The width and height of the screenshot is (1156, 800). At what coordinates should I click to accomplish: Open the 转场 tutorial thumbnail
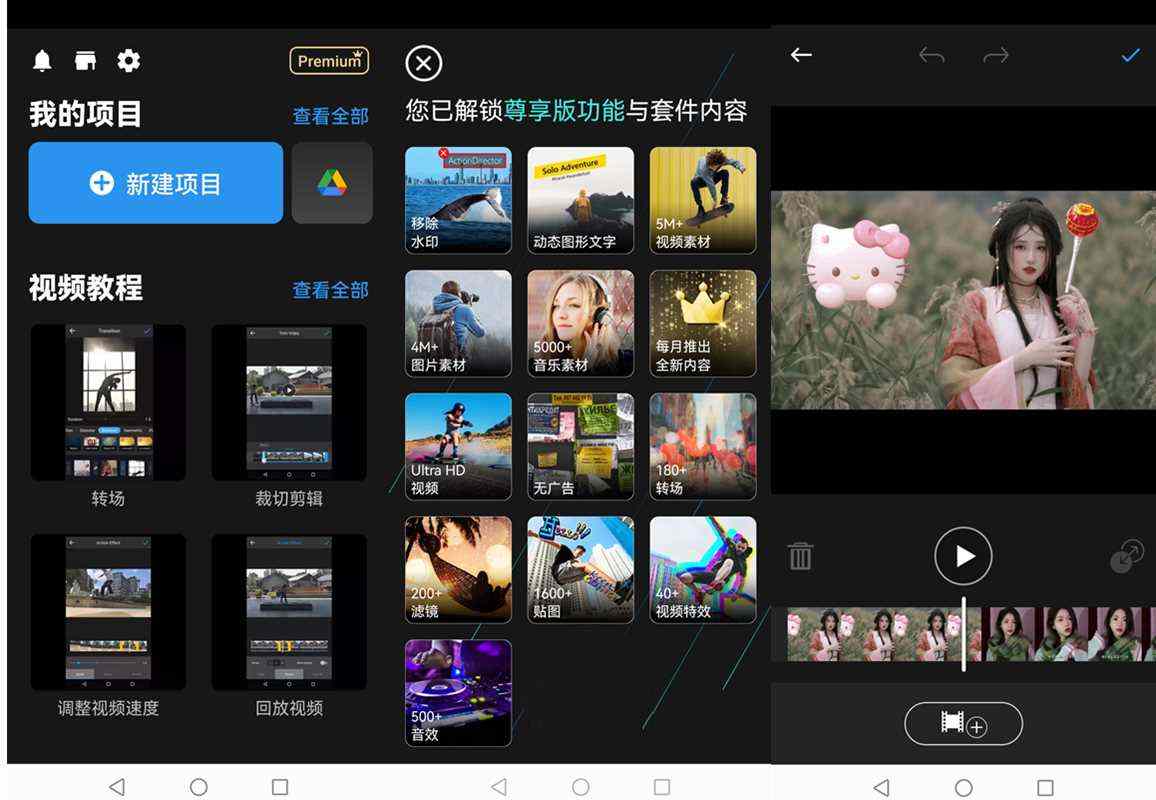click(108, 402)
